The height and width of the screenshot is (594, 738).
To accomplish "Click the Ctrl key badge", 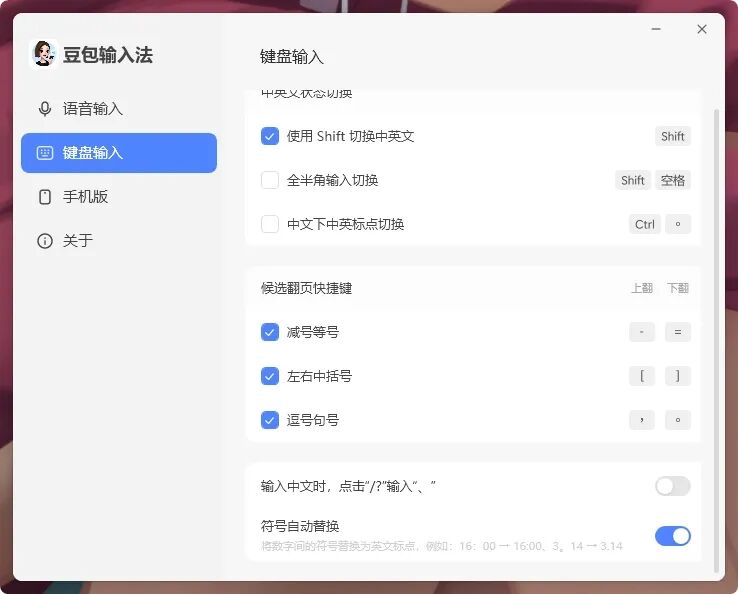I will [x=644, y=224].
